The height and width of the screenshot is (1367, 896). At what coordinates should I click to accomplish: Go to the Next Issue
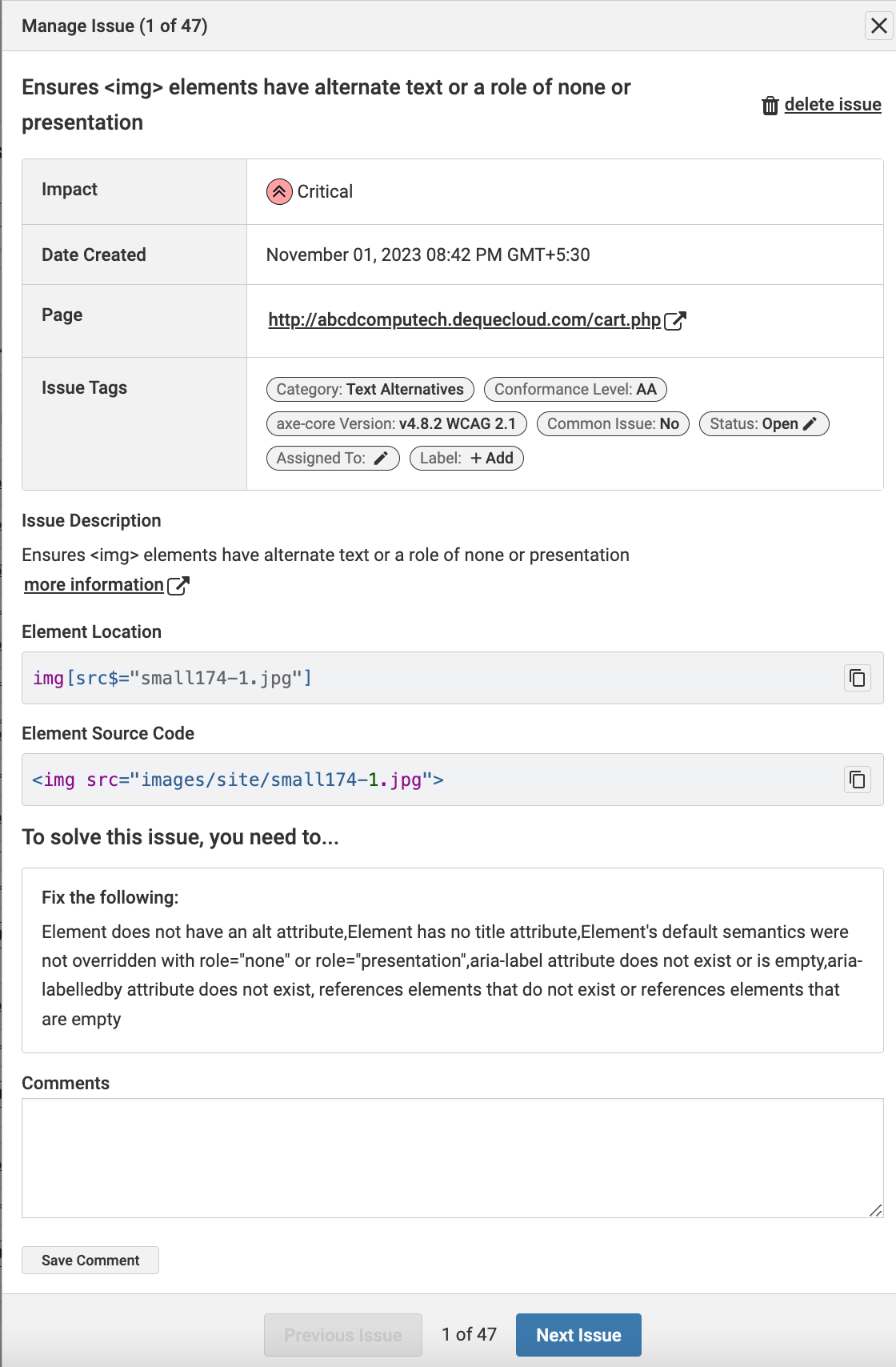(578, 1335)
